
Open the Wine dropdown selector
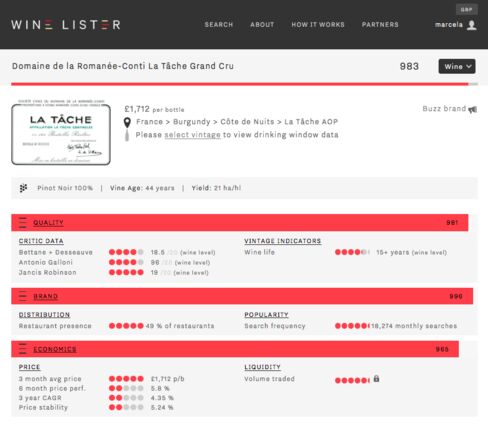[x=457, y=66]
